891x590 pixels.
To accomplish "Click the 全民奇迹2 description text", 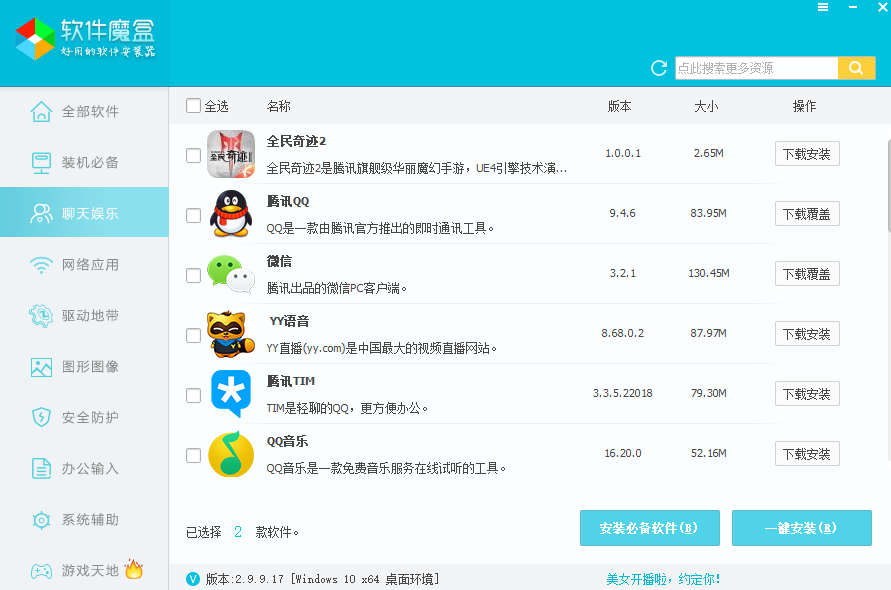I will click(417, 168).
